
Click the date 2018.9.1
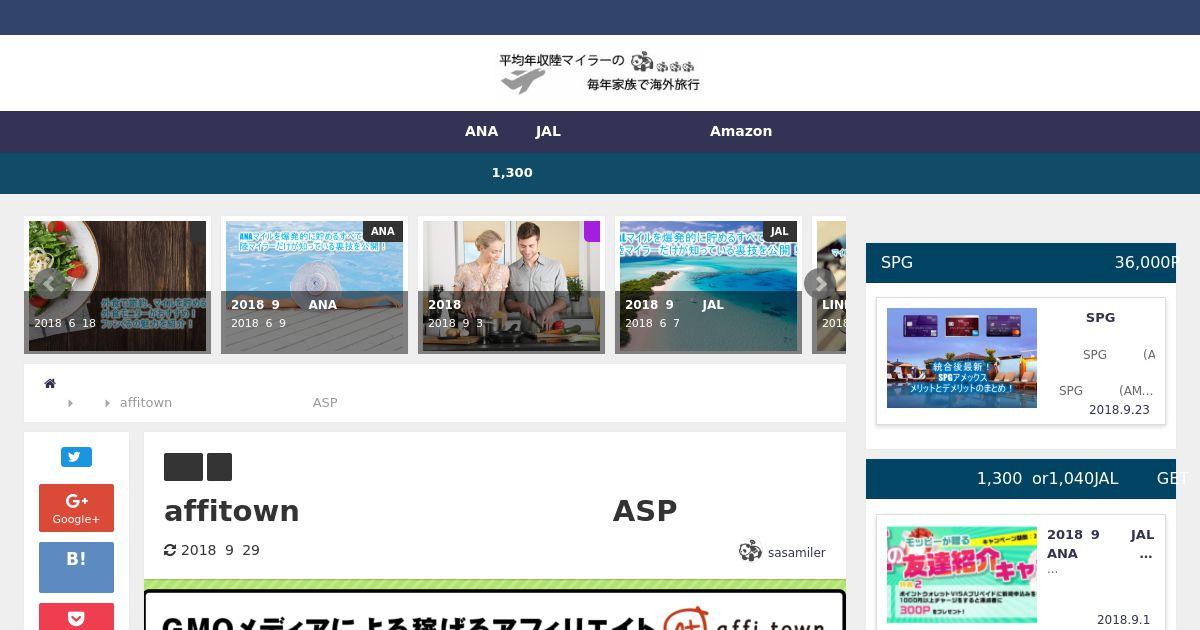point(1123,620)
